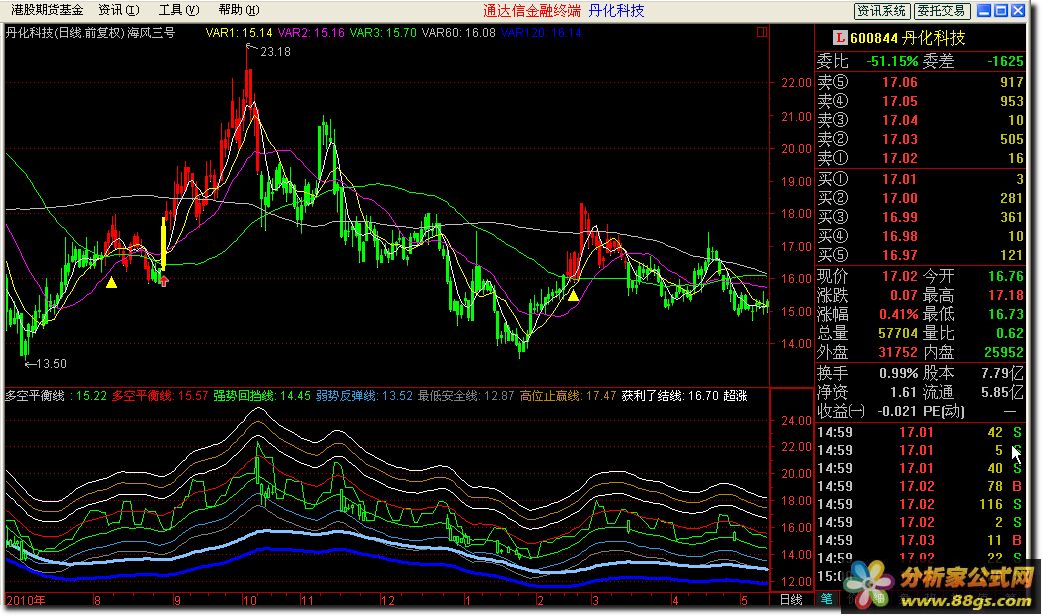The width and height of the screenshot is (1043, 616).
Task: Click the VAR1: 15.14 indicator value
Action: (x=239, y=32)
